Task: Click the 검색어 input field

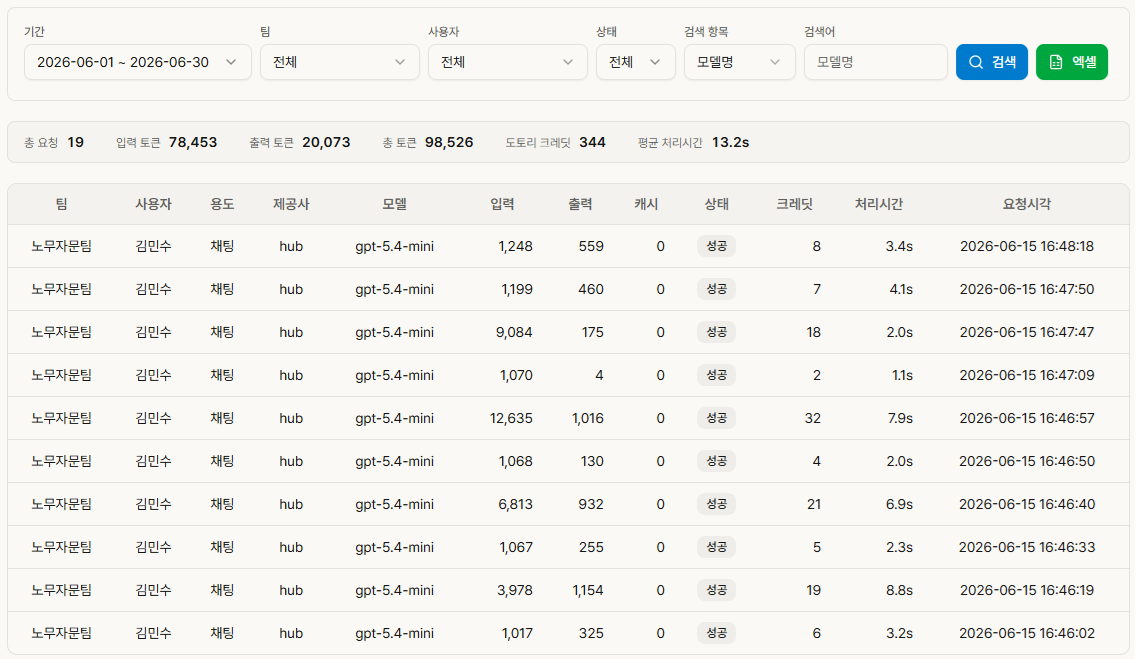Action: 875,62
